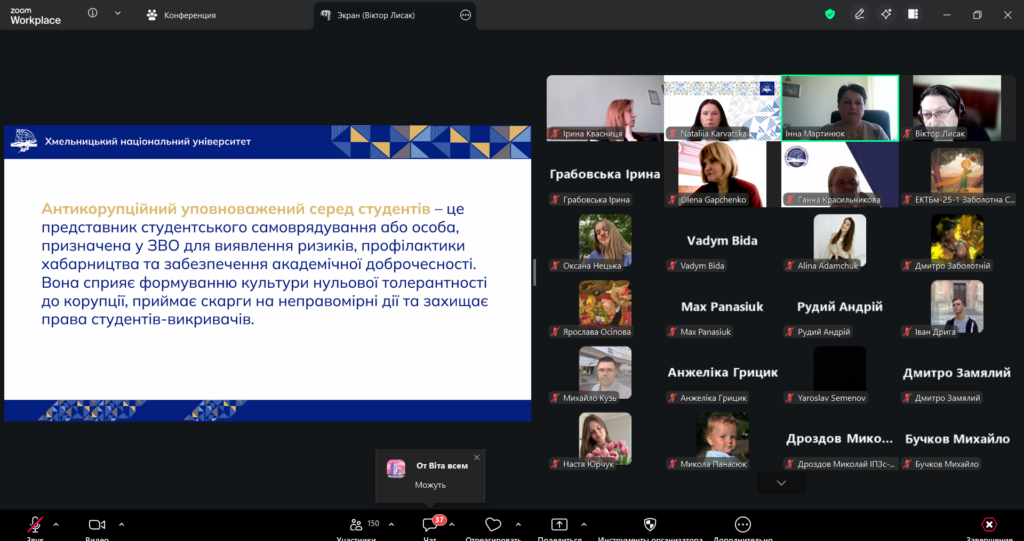Click the red end meeting button
The image size is (1024, 541).
(x=988, y=525)
